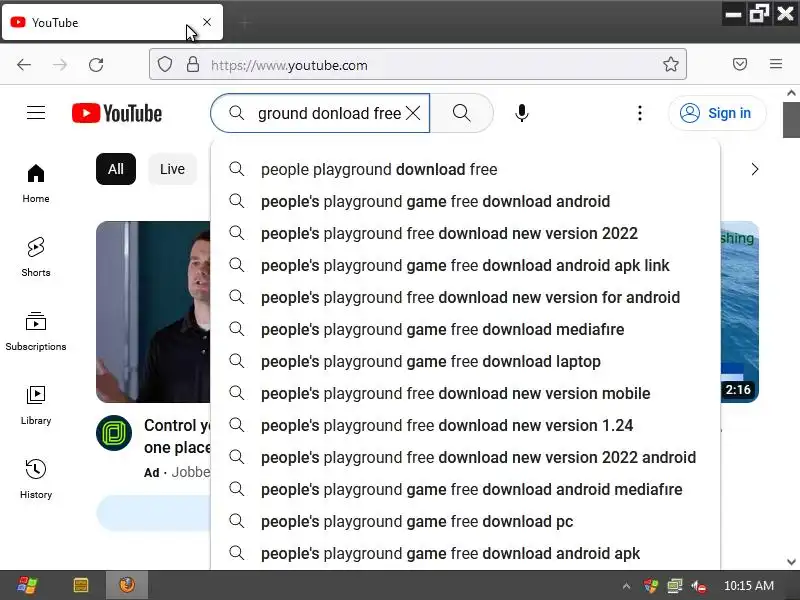800x600 pixels.
Task: Save page to Pocket
Action: 740,64
